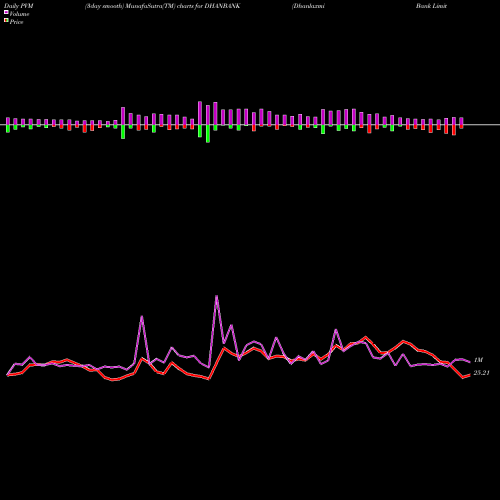The height and width of the screenshot is (500, 500).
Task: Select the 'Volume' legend label
Action: pos(19,14)
